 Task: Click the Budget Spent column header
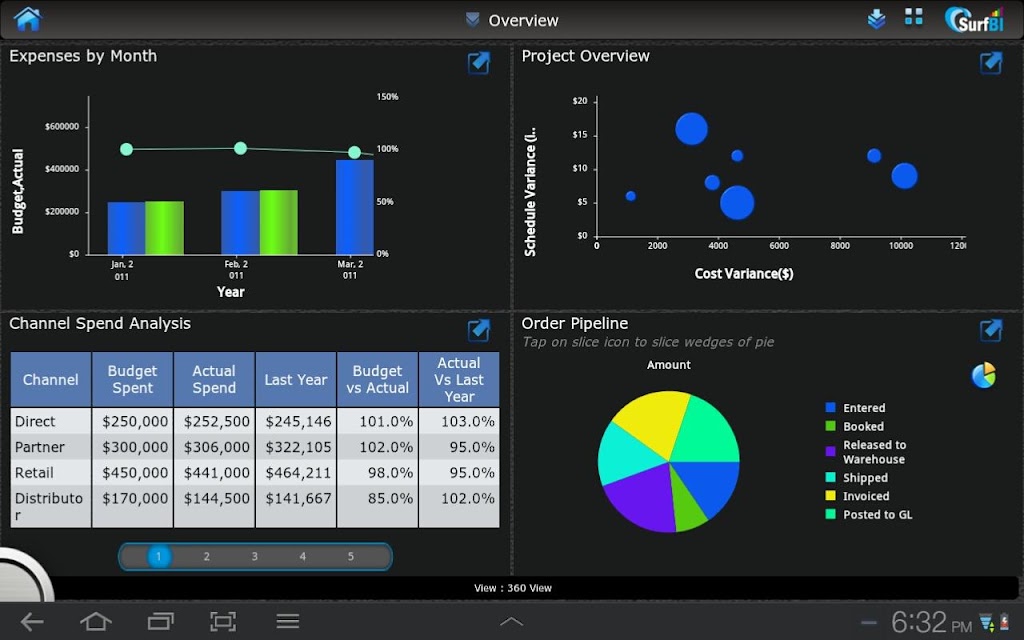pyautogui.click(x=133, y=379)
